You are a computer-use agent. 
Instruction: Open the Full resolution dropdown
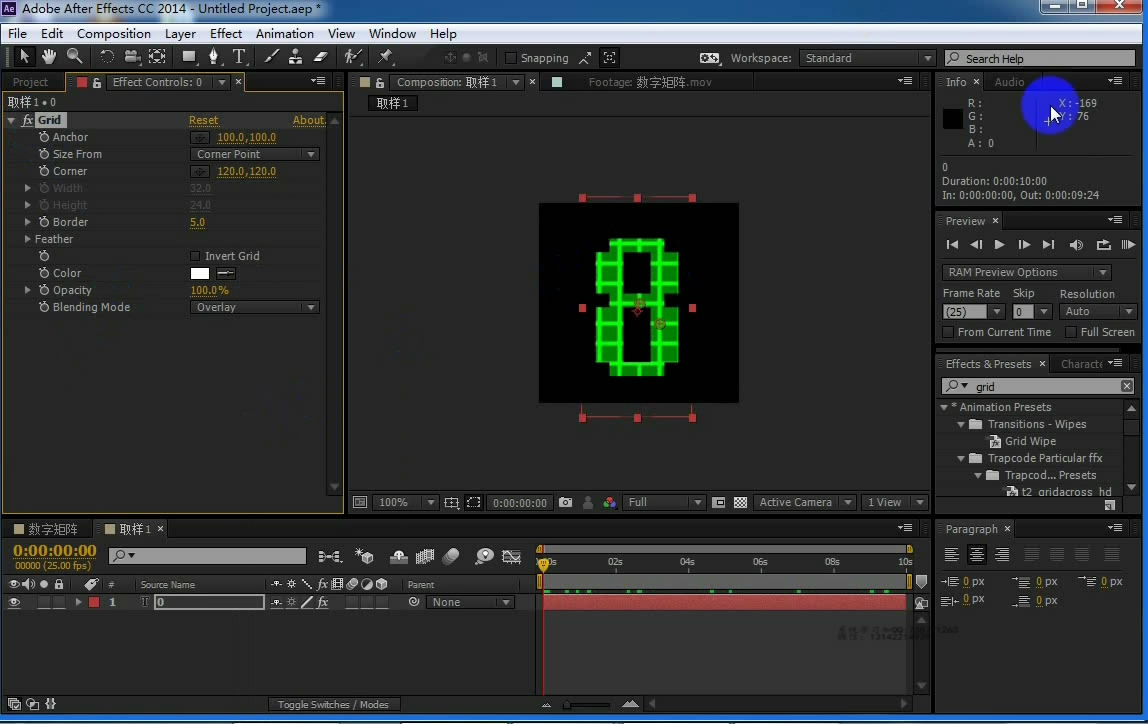pyautogui.click(x=663, y=502)
